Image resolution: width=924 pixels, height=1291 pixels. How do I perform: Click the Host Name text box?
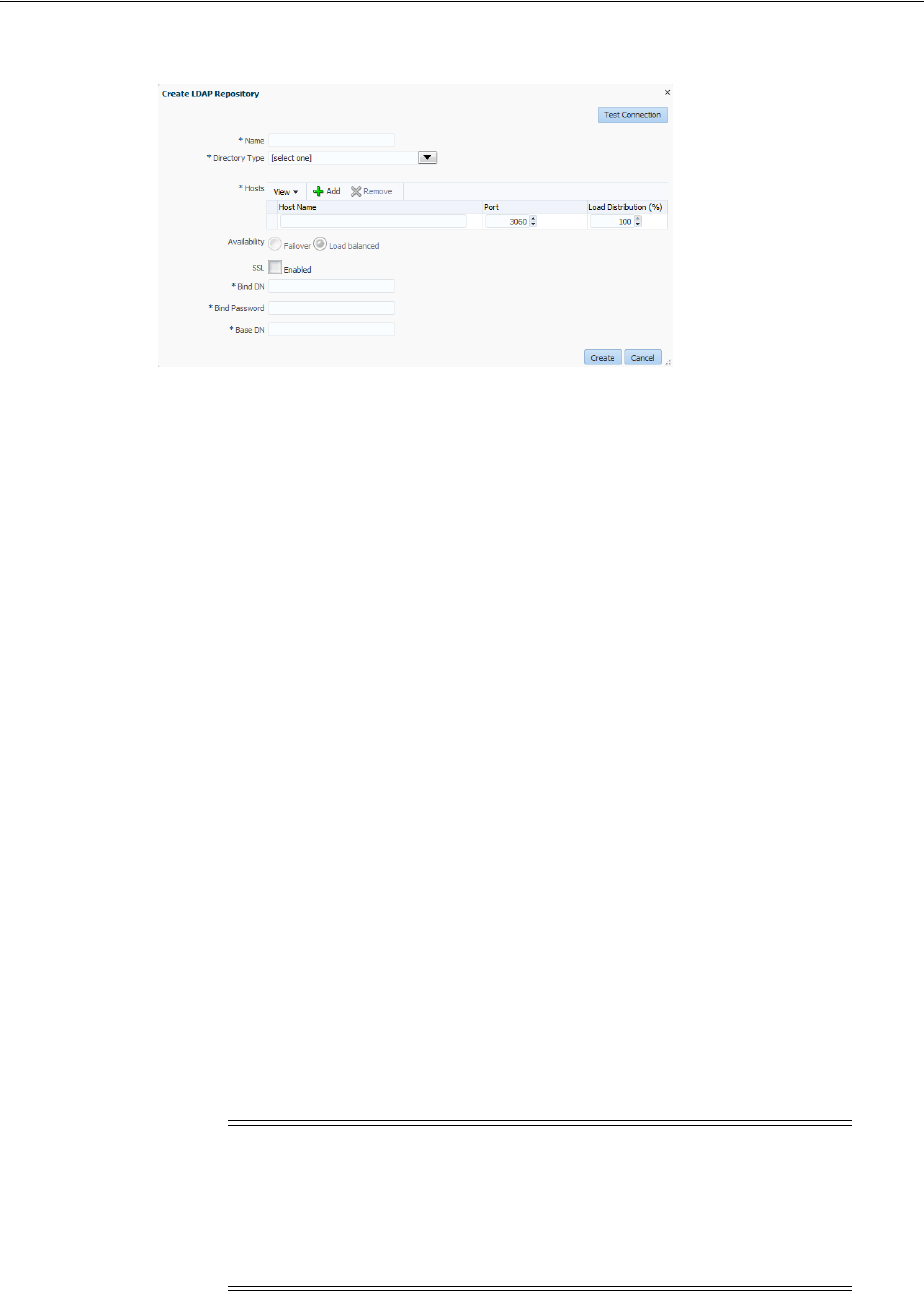(x=373, y=221)
